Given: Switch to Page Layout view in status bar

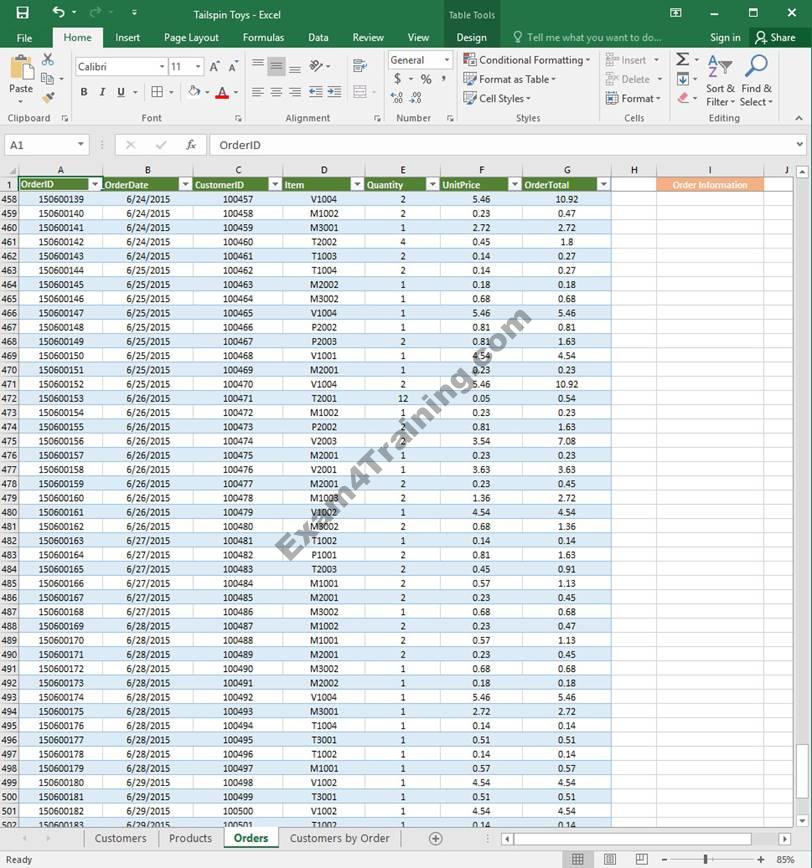Looking at the screenshot, I should [610, 859].
